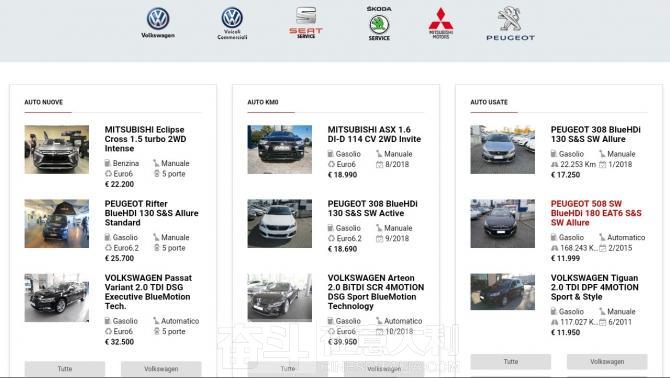Open the Volkswagen Passat Variant thumbnail
The width and height of the screenshot is (670, 378).
[57, 298]
